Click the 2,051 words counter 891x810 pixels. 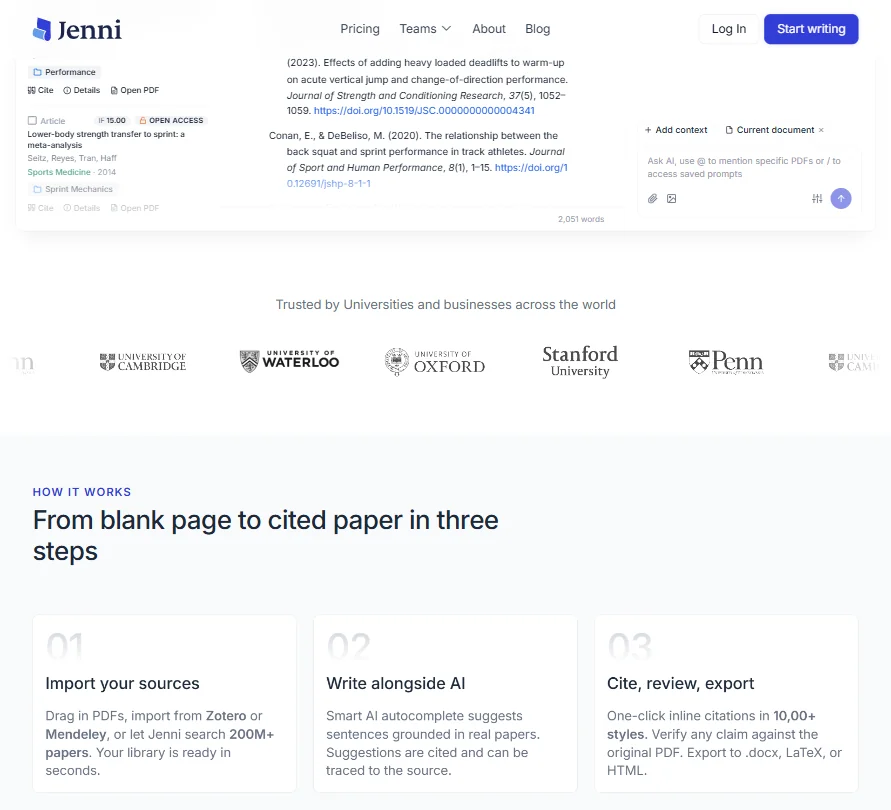coord(581,219)
